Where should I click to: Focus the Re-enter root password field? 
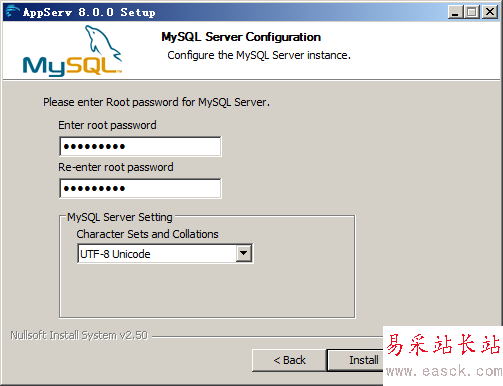(x=140, y=188)
